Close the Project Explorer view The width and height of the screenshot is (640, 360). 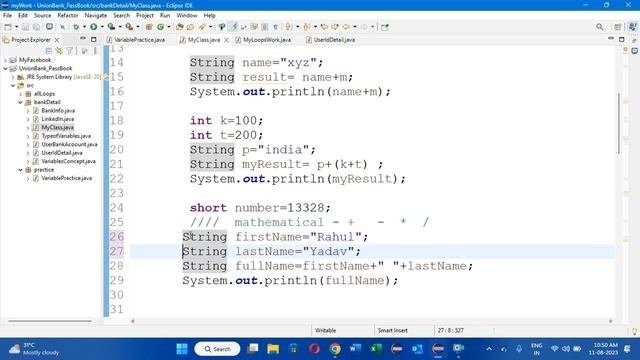tap(57, 40)
